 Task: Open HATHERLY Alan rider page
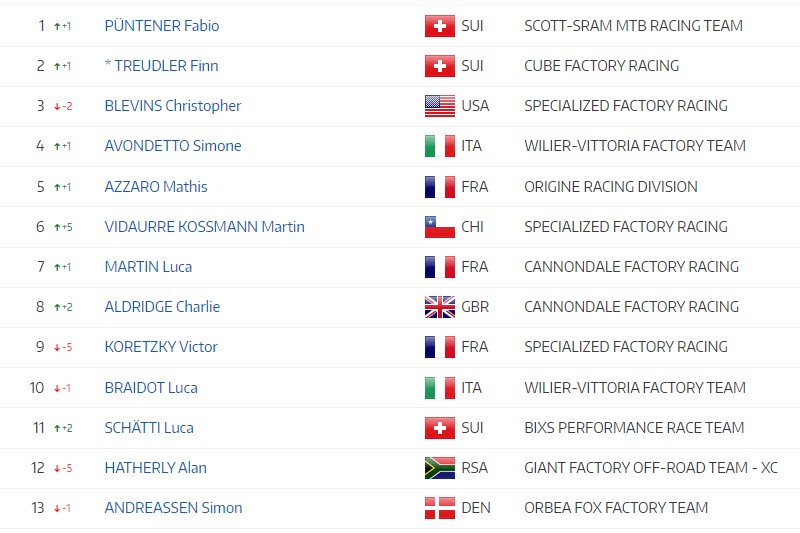[x=156, y=468]
